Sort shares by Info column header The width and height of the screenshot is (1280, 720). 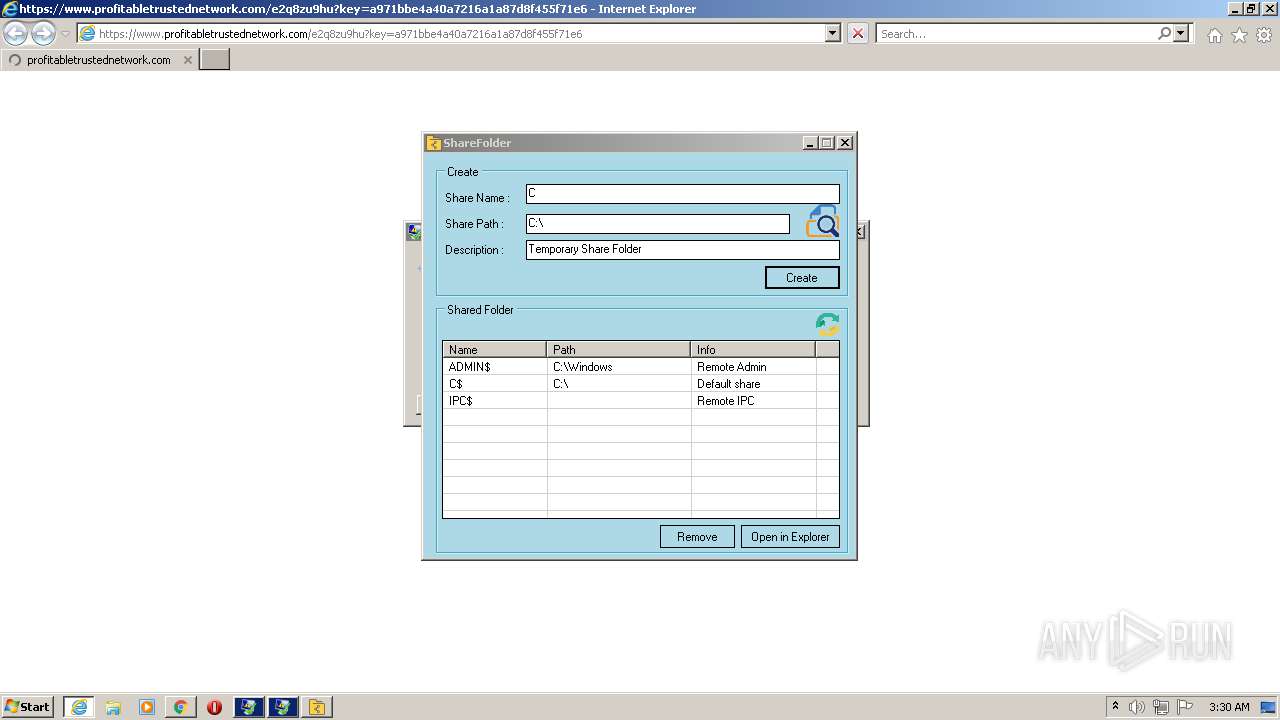(x=753, y=349)
